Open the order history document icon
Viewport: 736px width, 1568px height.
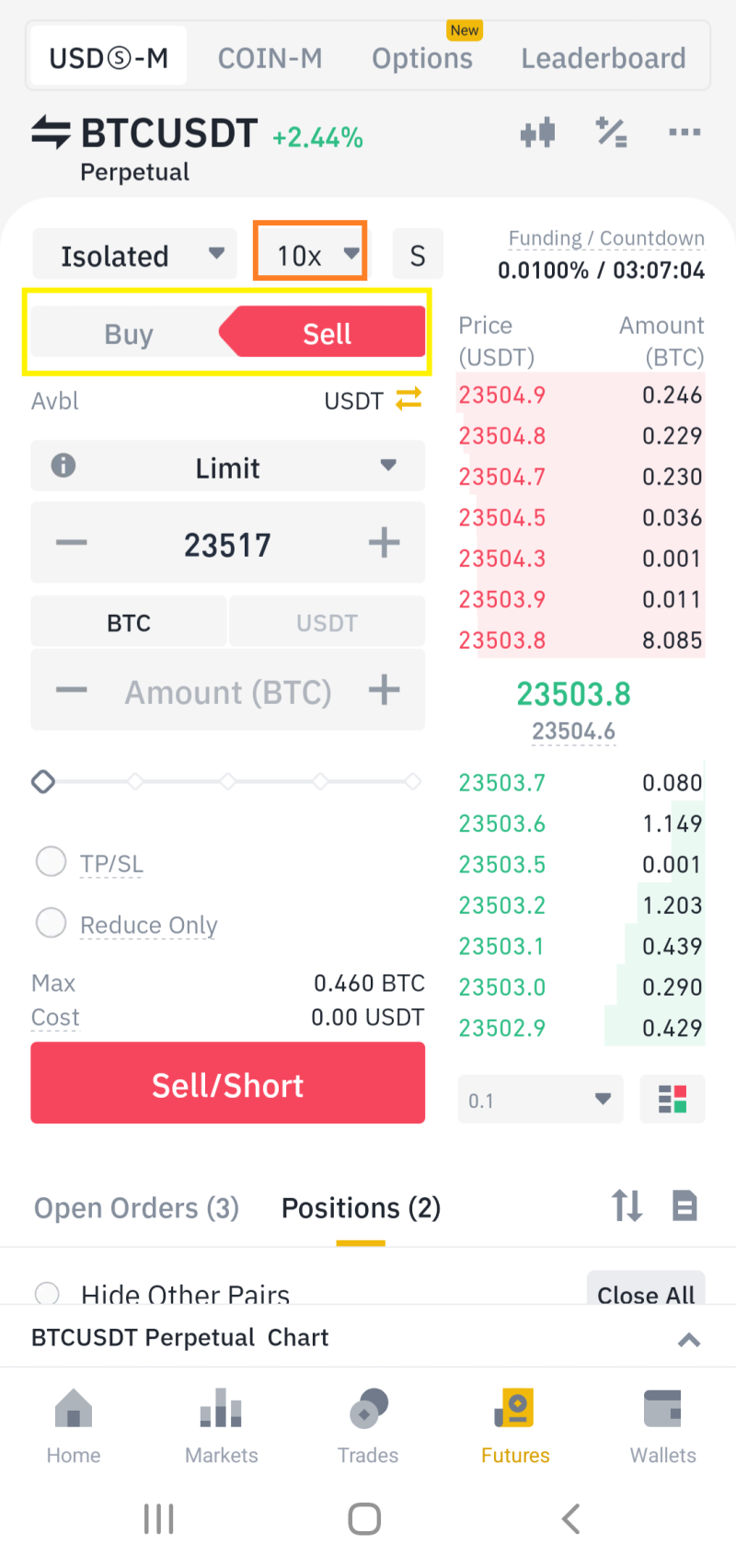coord(684,1205)
